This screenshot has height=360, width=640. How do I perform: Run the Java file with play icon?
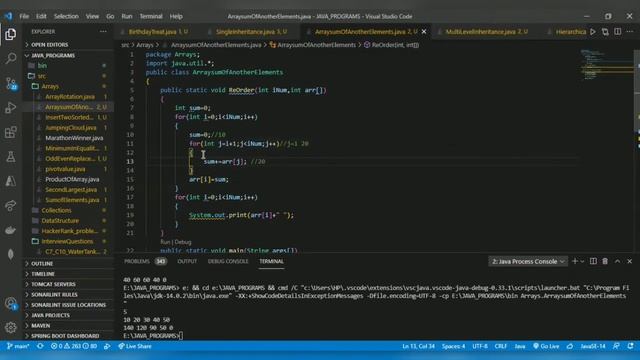(x=593, y=31)
